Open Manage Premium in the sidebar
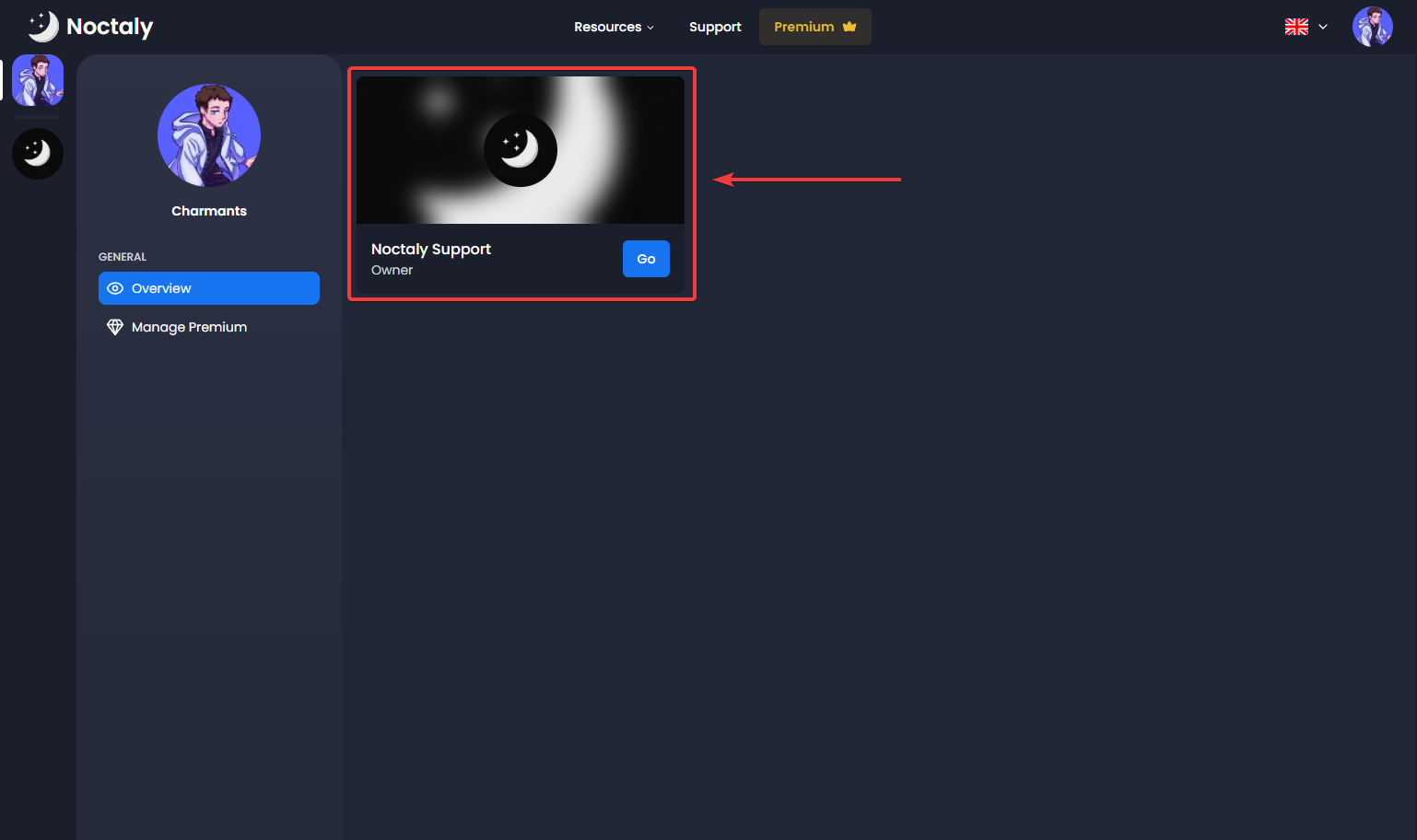This screenshot has width=1417, height=840. pos(209,327)
